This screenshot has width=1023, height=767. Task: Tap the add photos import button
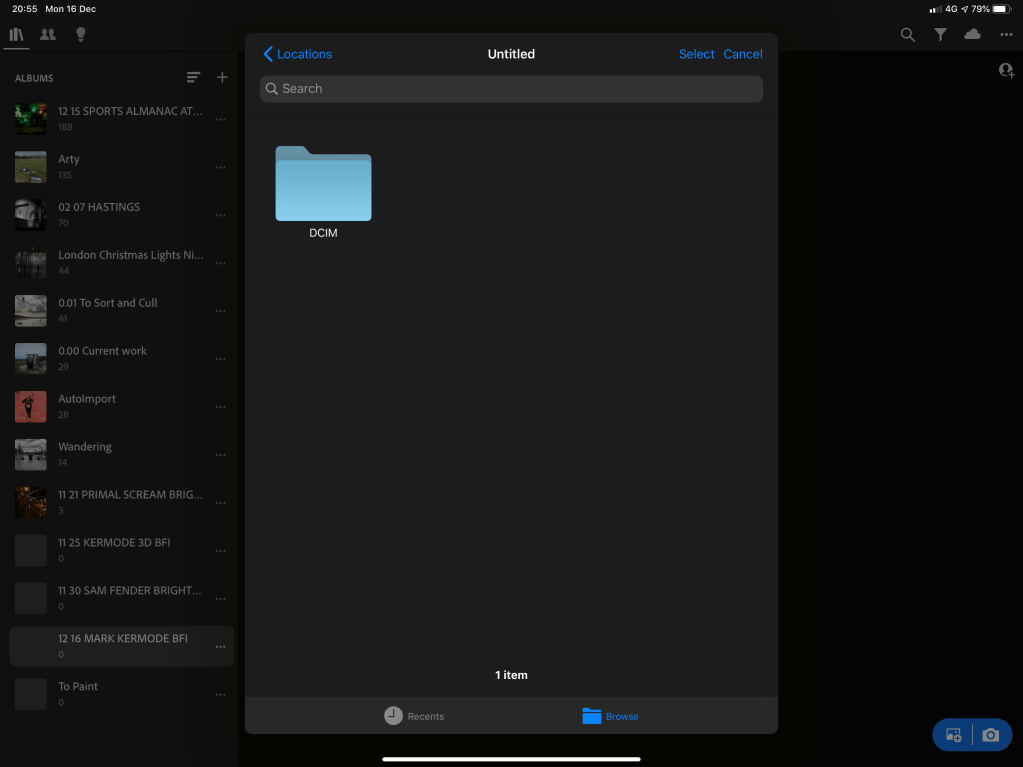click(x=953, y=735)
